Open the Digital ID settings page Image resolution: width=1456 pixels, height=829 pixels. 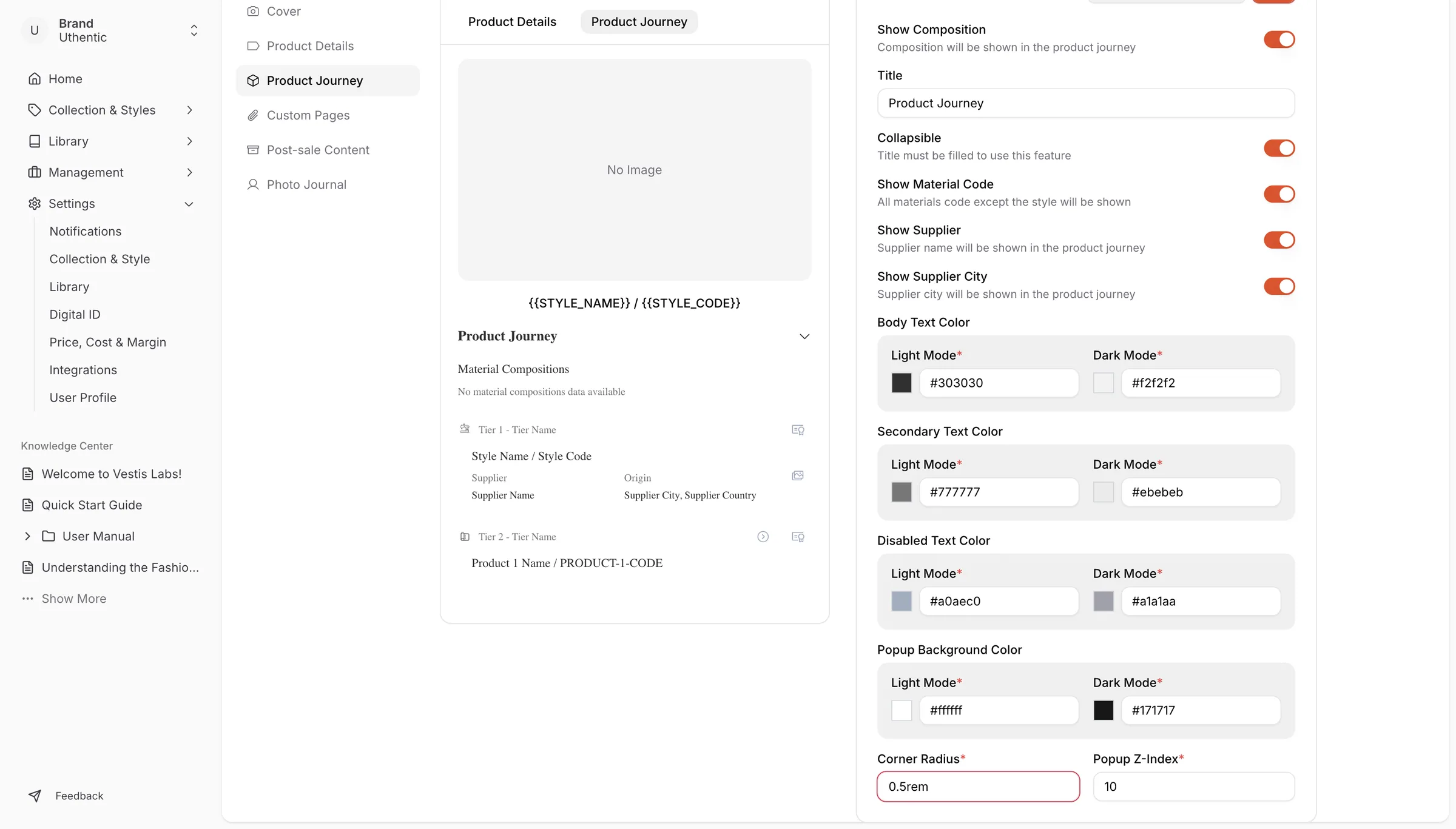(75, 314)
